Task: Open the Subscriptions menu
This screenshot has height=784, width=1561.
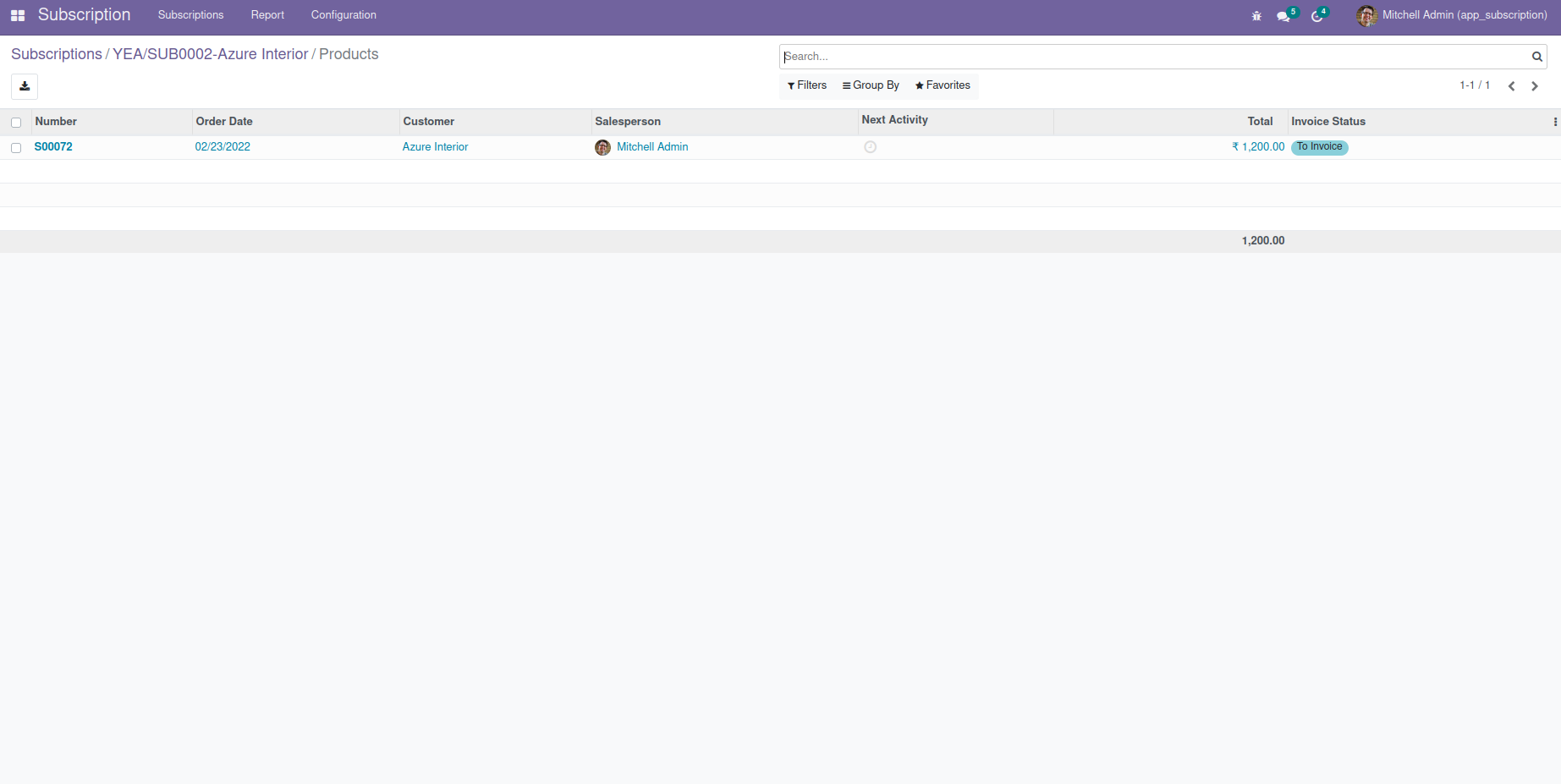Action: click(x=190, y=15)
